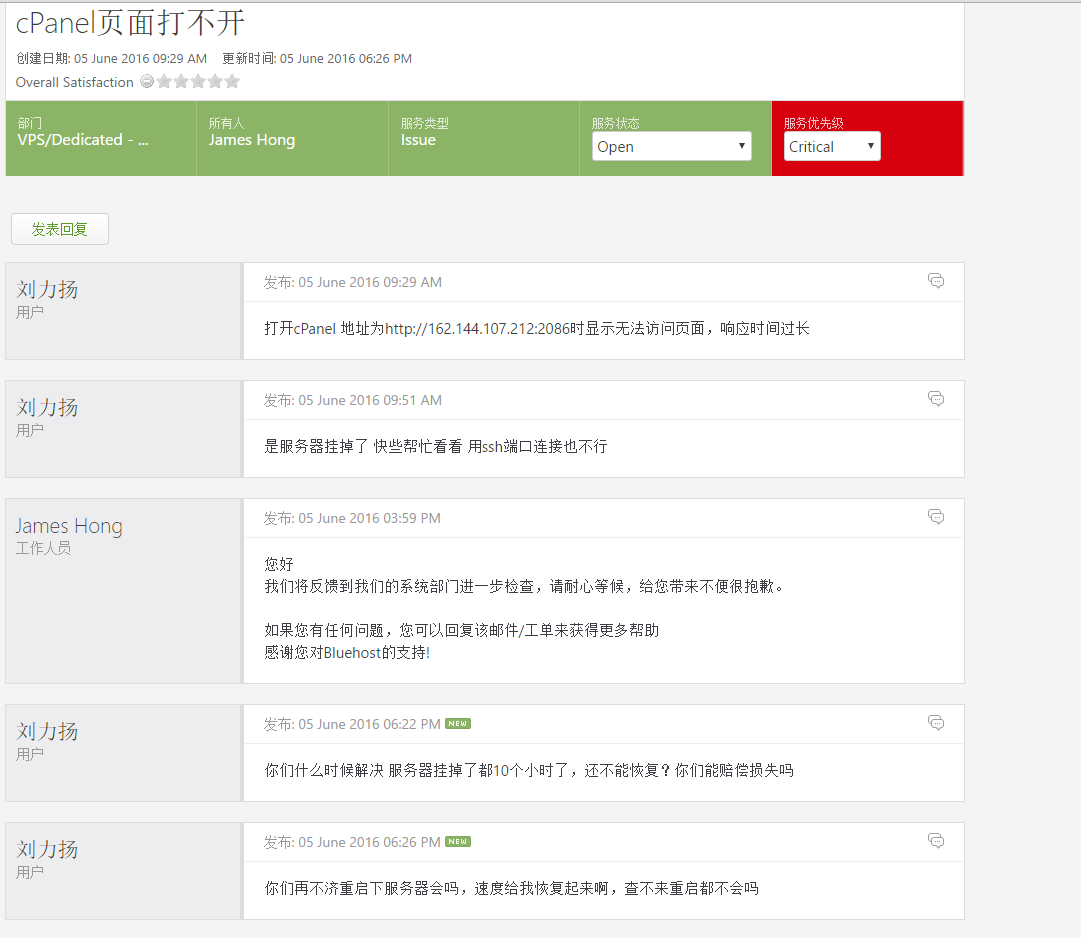Rate one star in Overall Satisfaction
Viewport: 1081px width, 938px height.
164,81
